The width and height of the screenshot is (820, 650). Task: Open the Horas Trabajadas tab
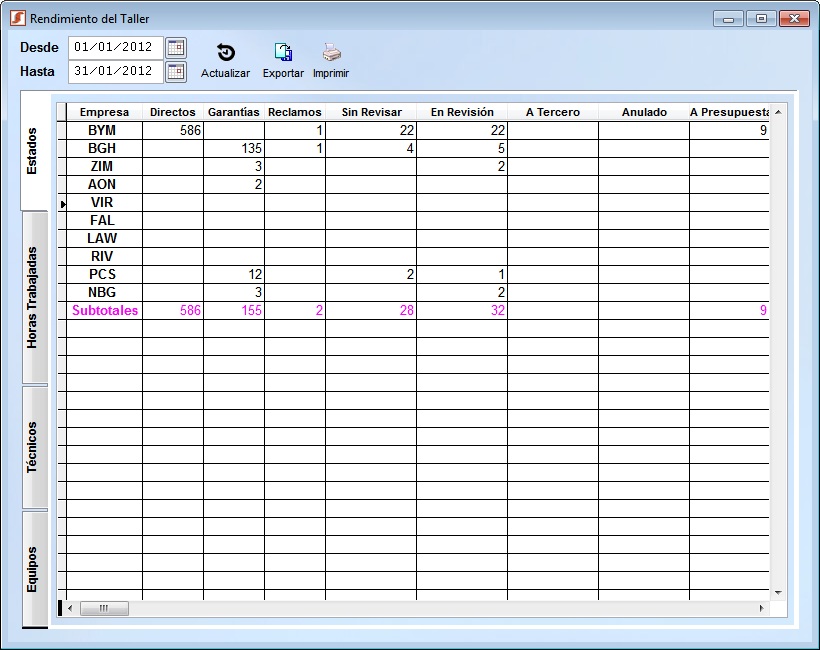tap(34, 297)
